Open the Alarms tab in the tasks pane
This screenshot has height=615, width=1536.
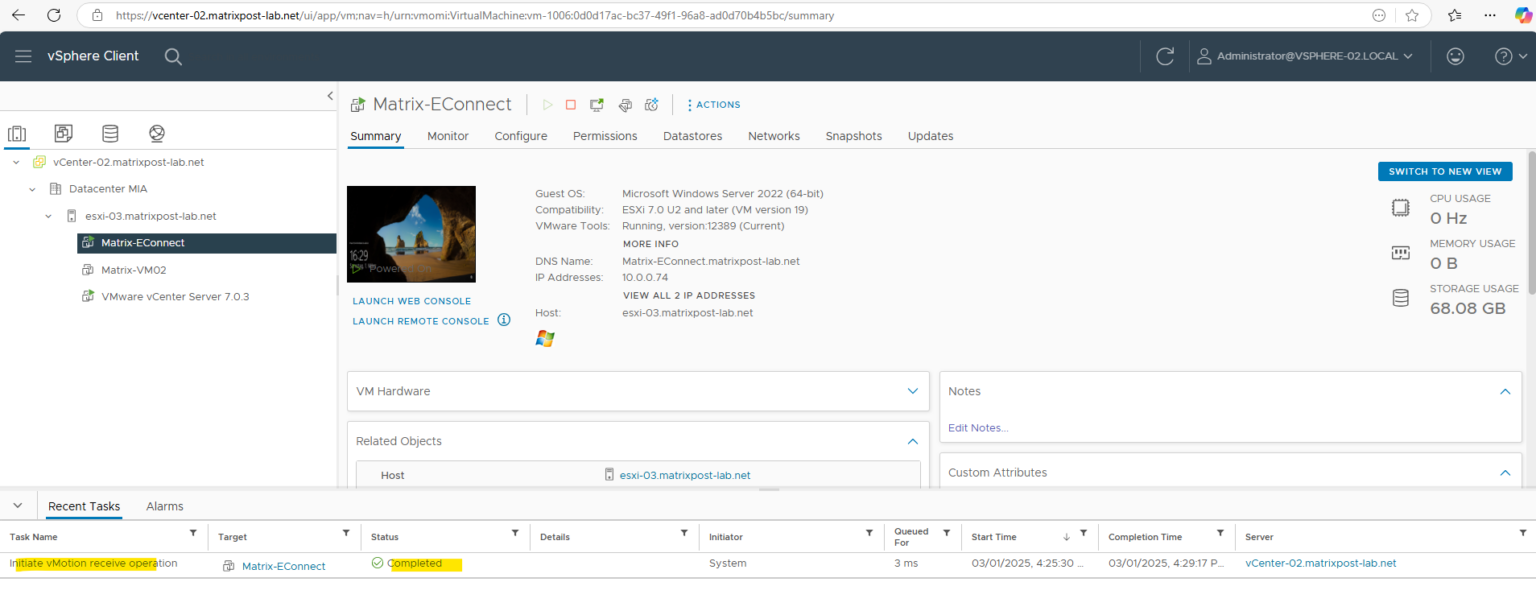pyautogui.click(x=164, y=506)
